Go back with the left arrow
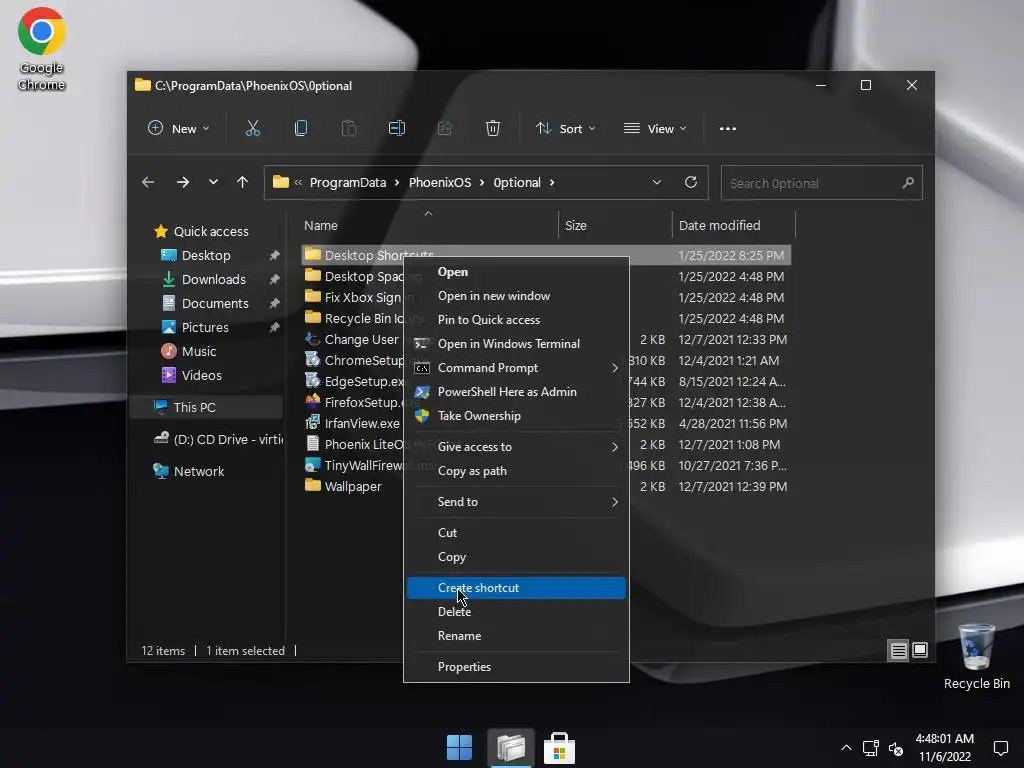 pyautogui.click(x=148, y=182)
